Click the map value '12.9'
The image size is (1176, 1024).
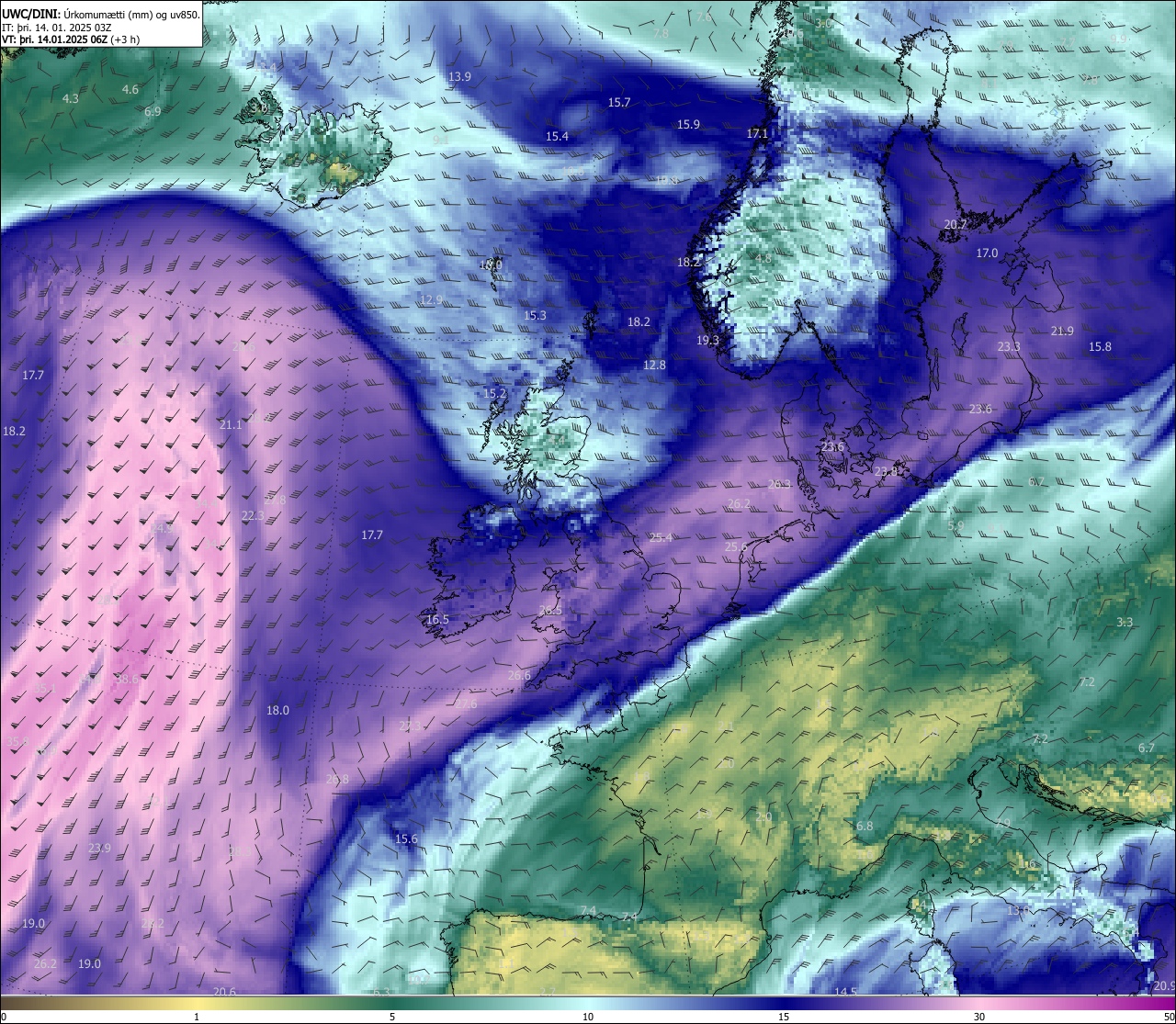click(x=431, y=299)
